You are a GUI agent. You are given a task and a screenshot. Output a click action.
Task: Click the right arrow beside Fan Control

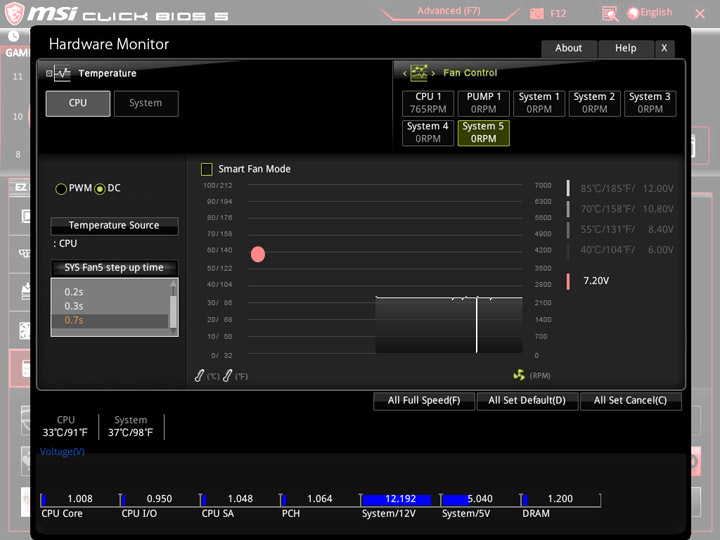coord(433,73)
